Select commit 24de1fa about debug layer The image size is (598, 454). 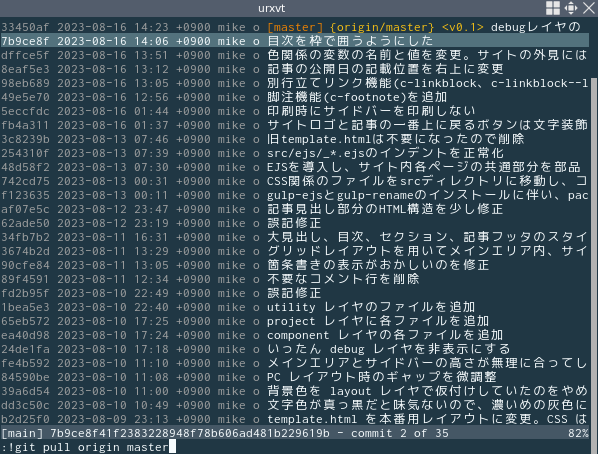point(294,349)
